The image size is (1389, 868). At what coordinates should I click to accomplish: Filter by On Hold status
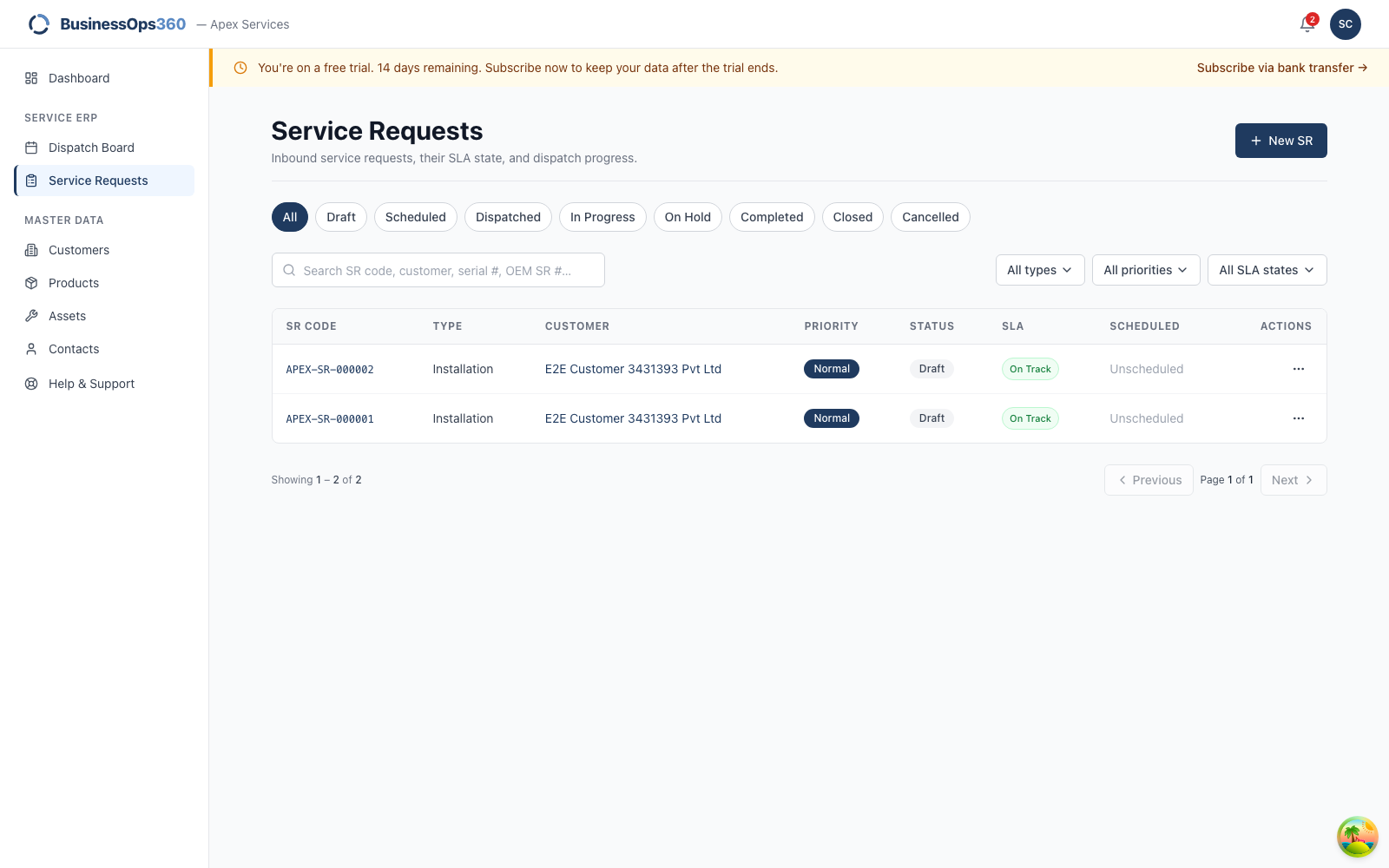coord(688,217)
